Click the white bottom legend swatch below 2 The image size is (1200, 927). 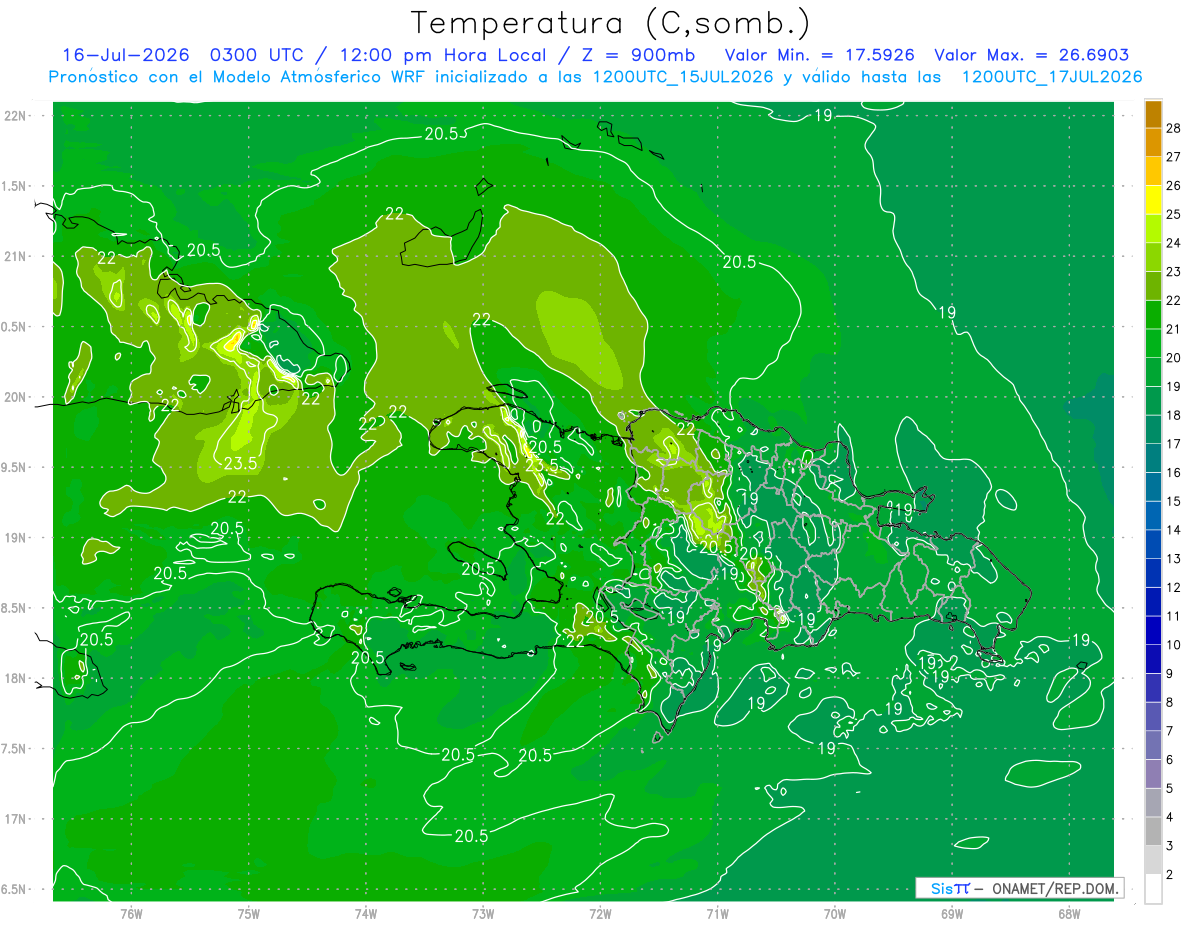click(1153, 888)
